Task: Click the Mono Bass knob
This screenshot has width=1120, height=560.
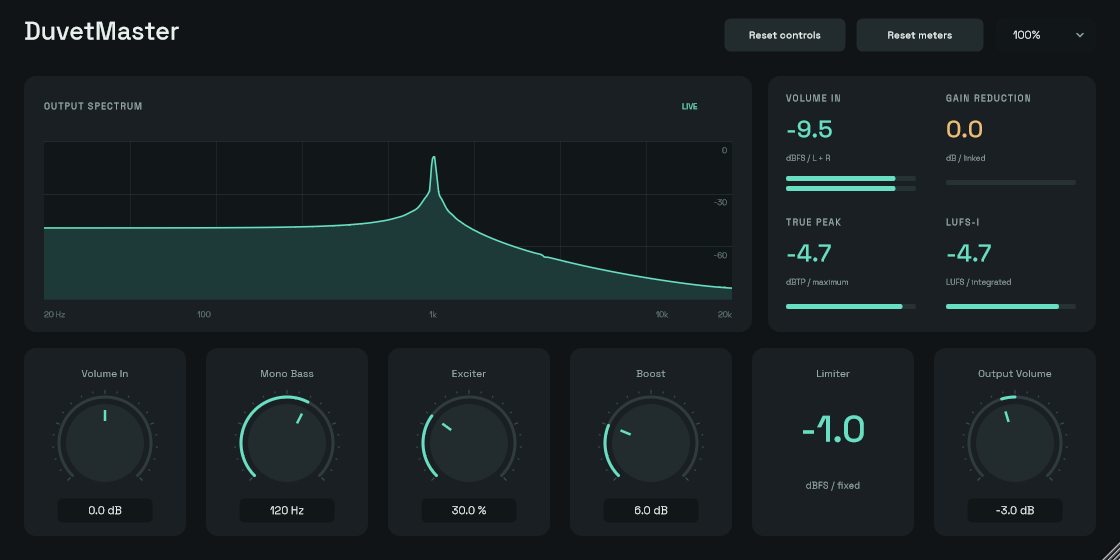Action: [x=287, y=442]
